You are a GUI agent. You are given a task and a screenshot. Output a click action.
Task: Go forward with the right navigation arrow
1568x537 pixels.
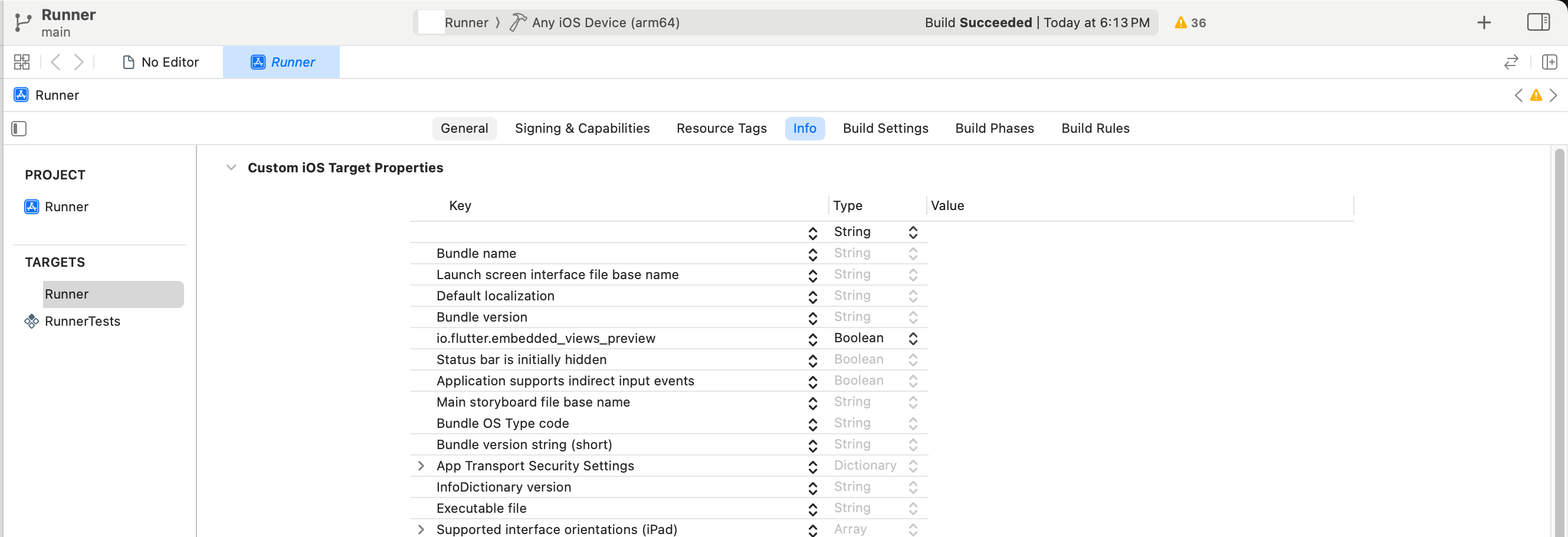[78, 62]
